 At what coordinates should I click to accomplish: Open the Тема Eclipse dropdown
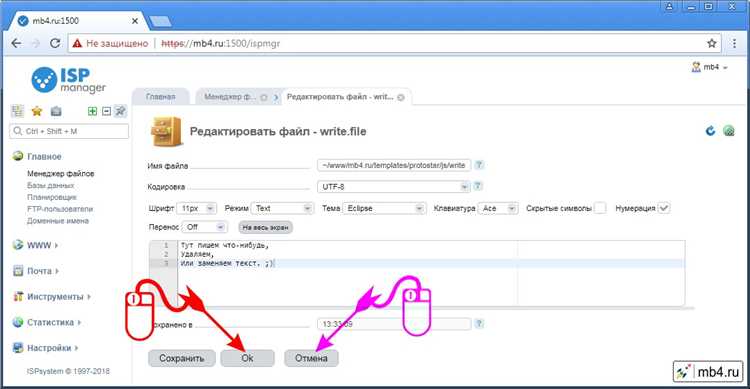tap(384, 208)
